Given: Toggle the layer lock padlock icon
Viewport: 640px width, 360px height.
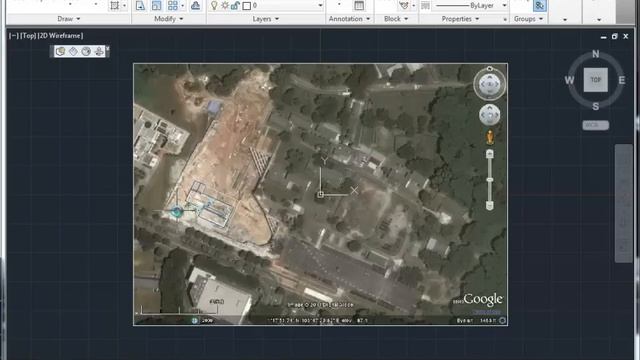Looking at the screenshot, I should point(236,6).
